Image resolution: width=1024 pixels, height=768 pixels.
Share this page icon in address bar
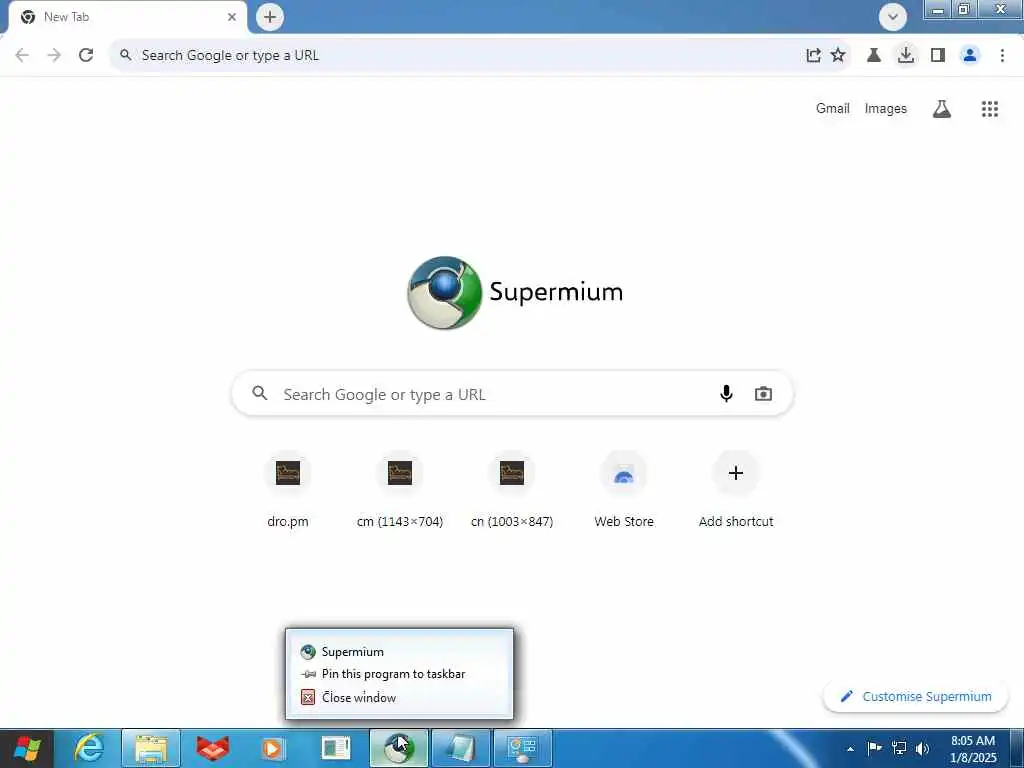813,56
